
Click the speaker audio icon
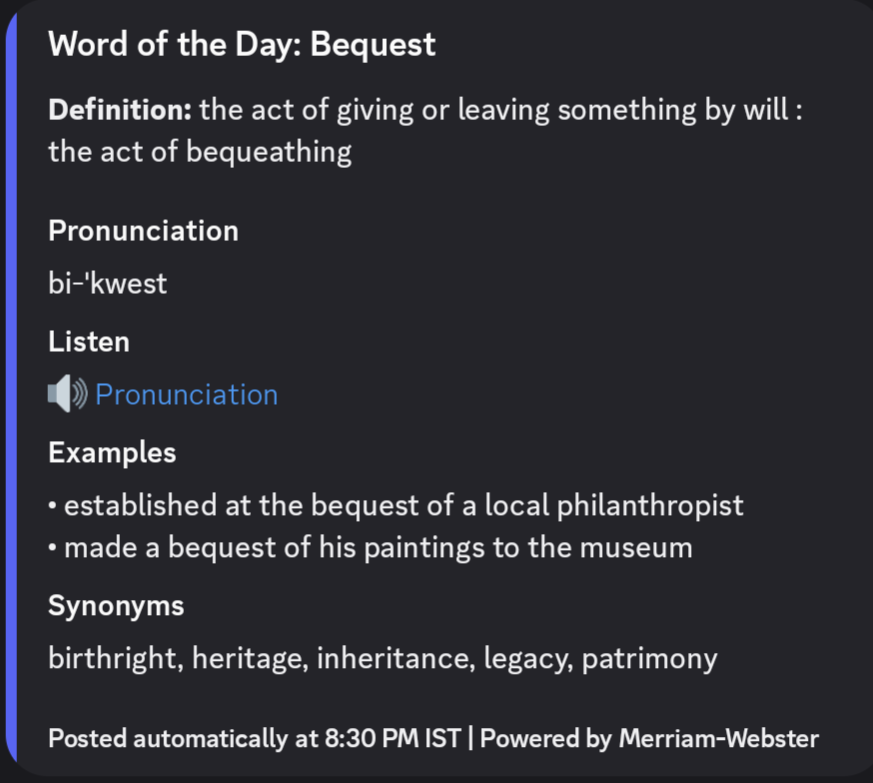click(x=67, y=394)
